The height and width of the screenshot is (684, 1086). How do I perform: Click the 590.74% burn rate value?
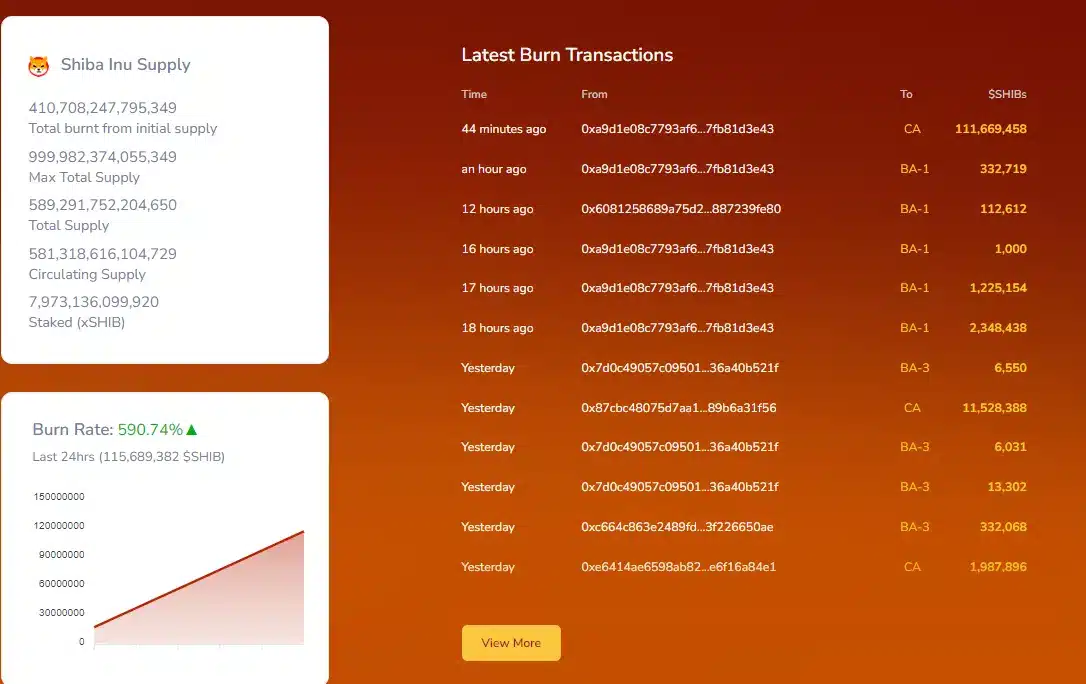(x=150, y=430)
